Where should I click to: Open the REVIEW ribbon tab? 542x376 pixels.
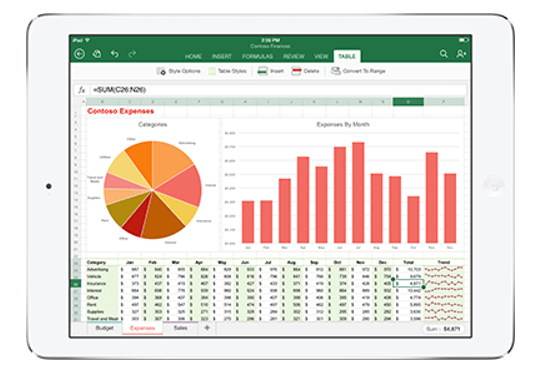[x=294, y=56]
